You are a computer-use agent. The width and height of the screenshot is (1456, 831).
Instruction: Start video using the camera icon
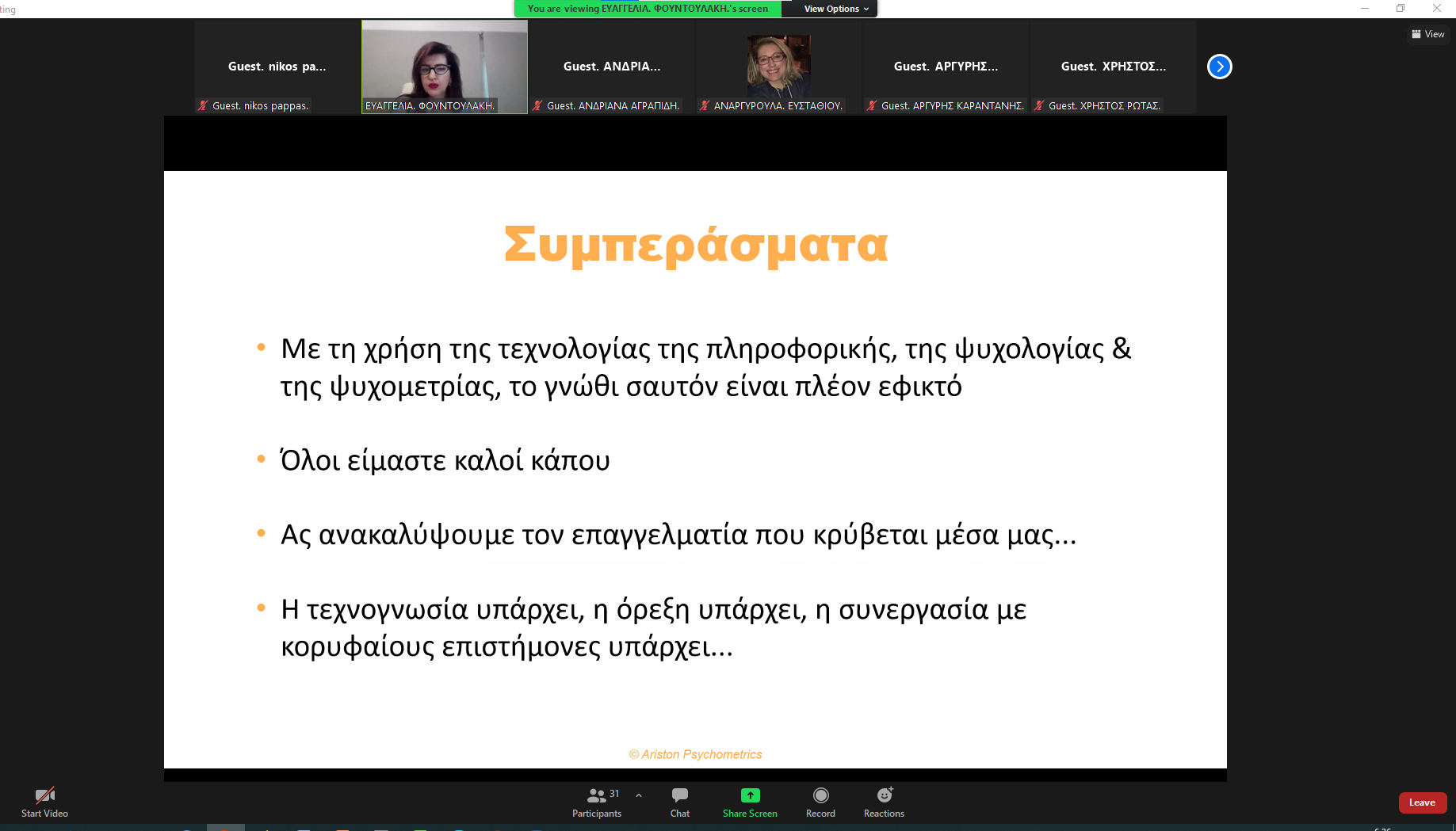tap(45, 795)
